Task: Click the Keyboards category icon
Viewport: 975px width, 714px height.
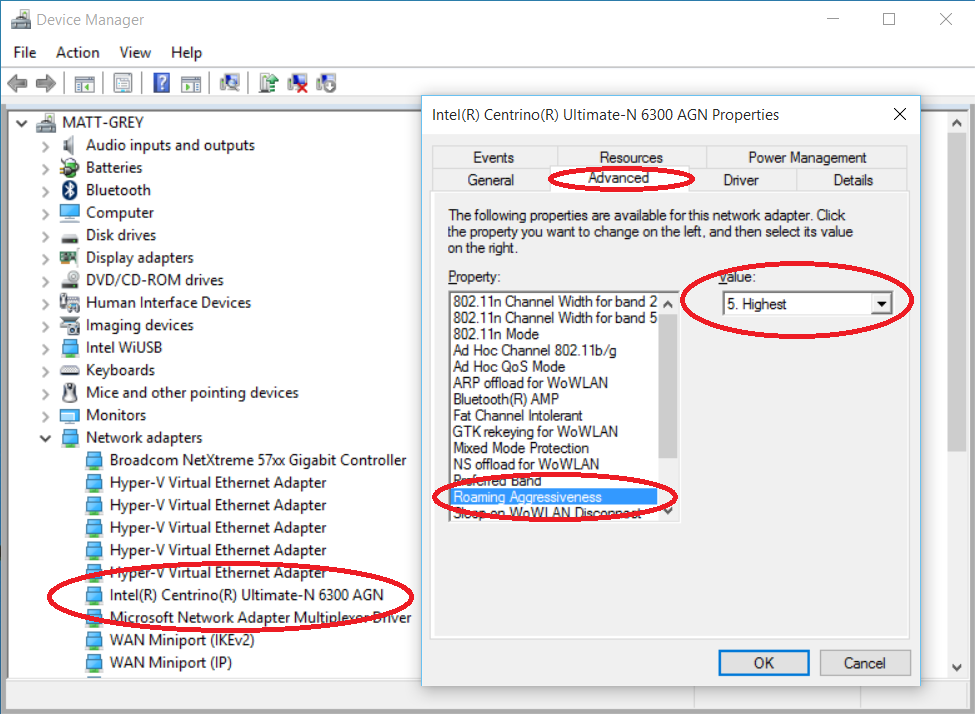Action: (69, 371)
